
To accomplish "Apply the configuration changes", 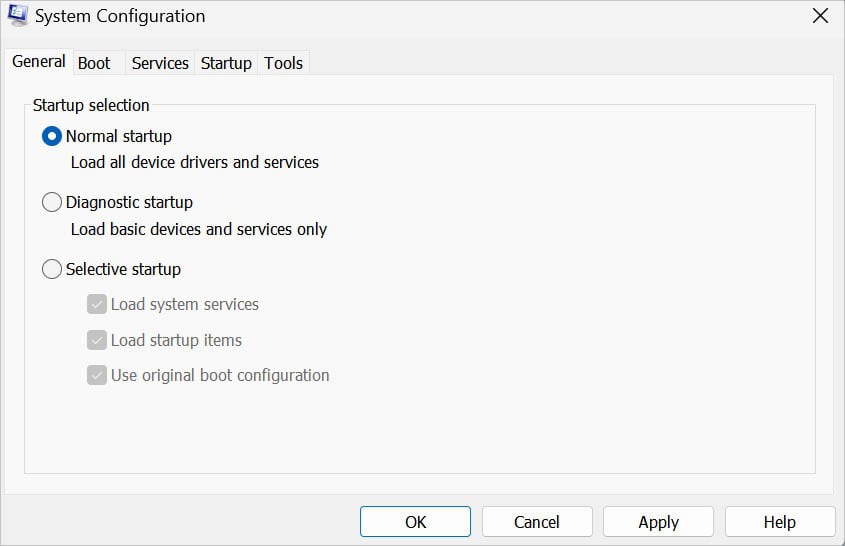I will [x=658, y=521].
